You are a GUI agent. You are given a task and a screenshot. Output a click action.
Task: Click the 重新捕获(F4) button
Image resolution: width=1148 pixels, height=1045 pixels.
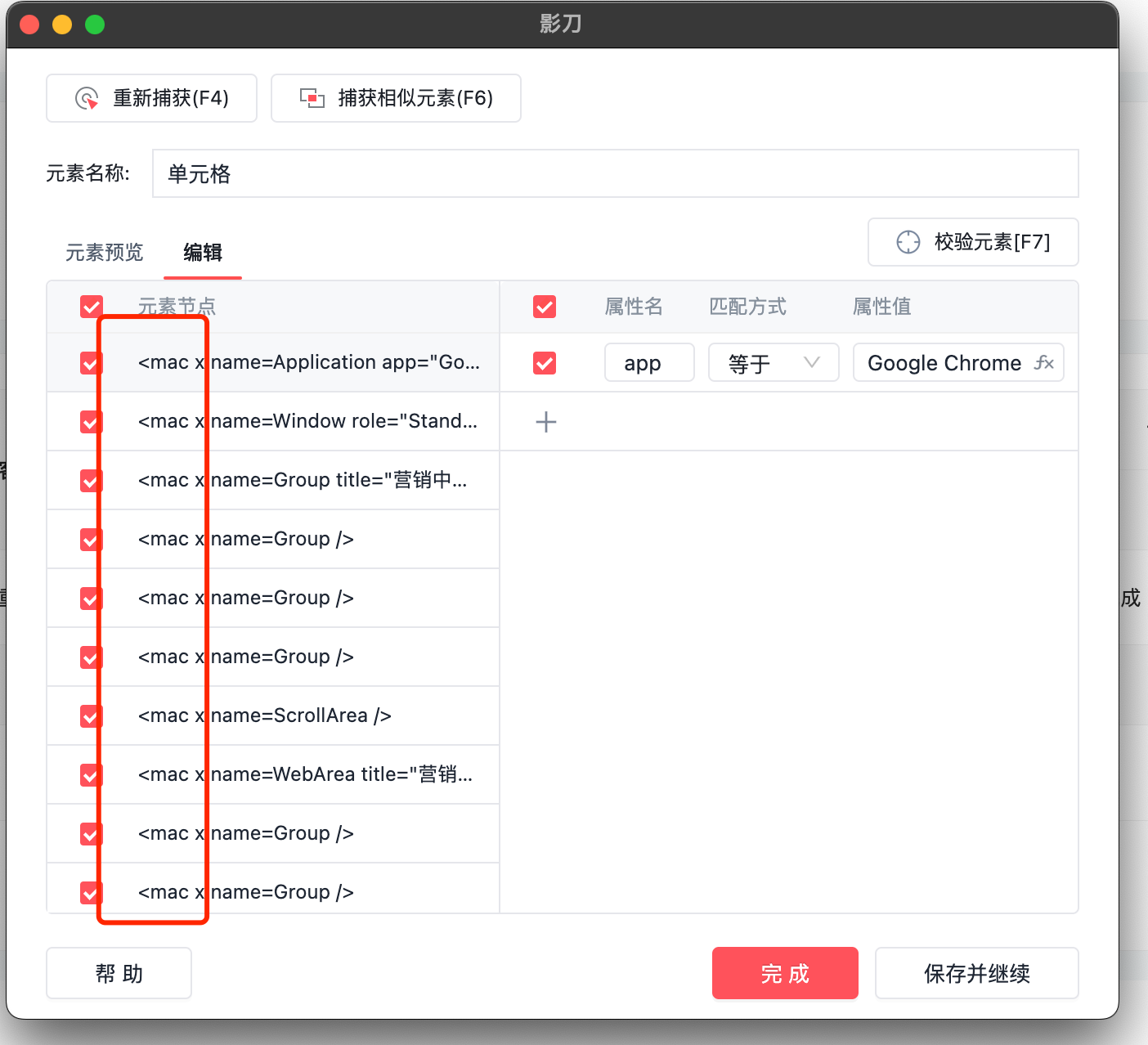[151, 98]
